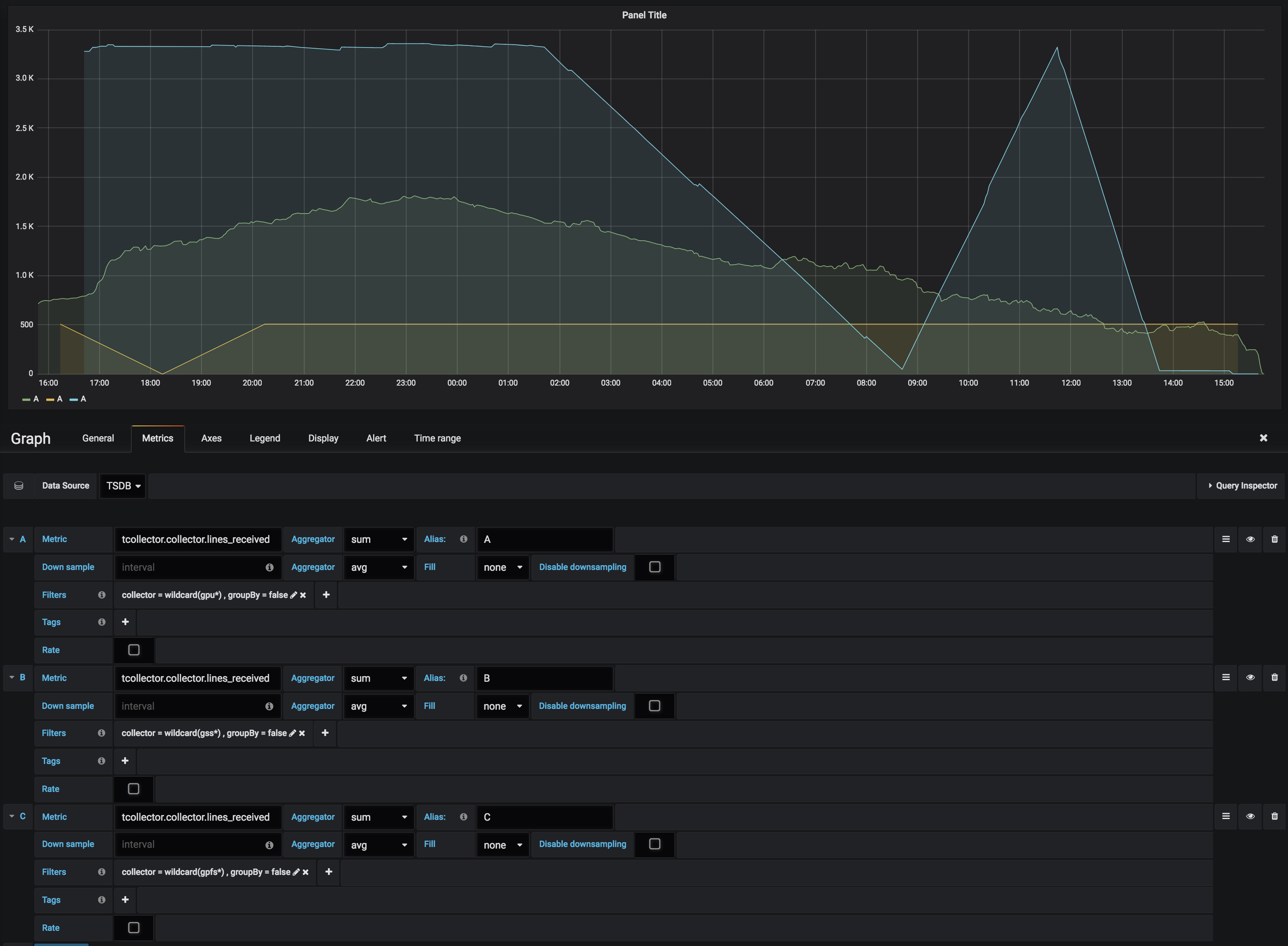Screen dimensions: 1288x946
Task: Toggle visibility of query C with the eye icon
Action: [1250, 817]
